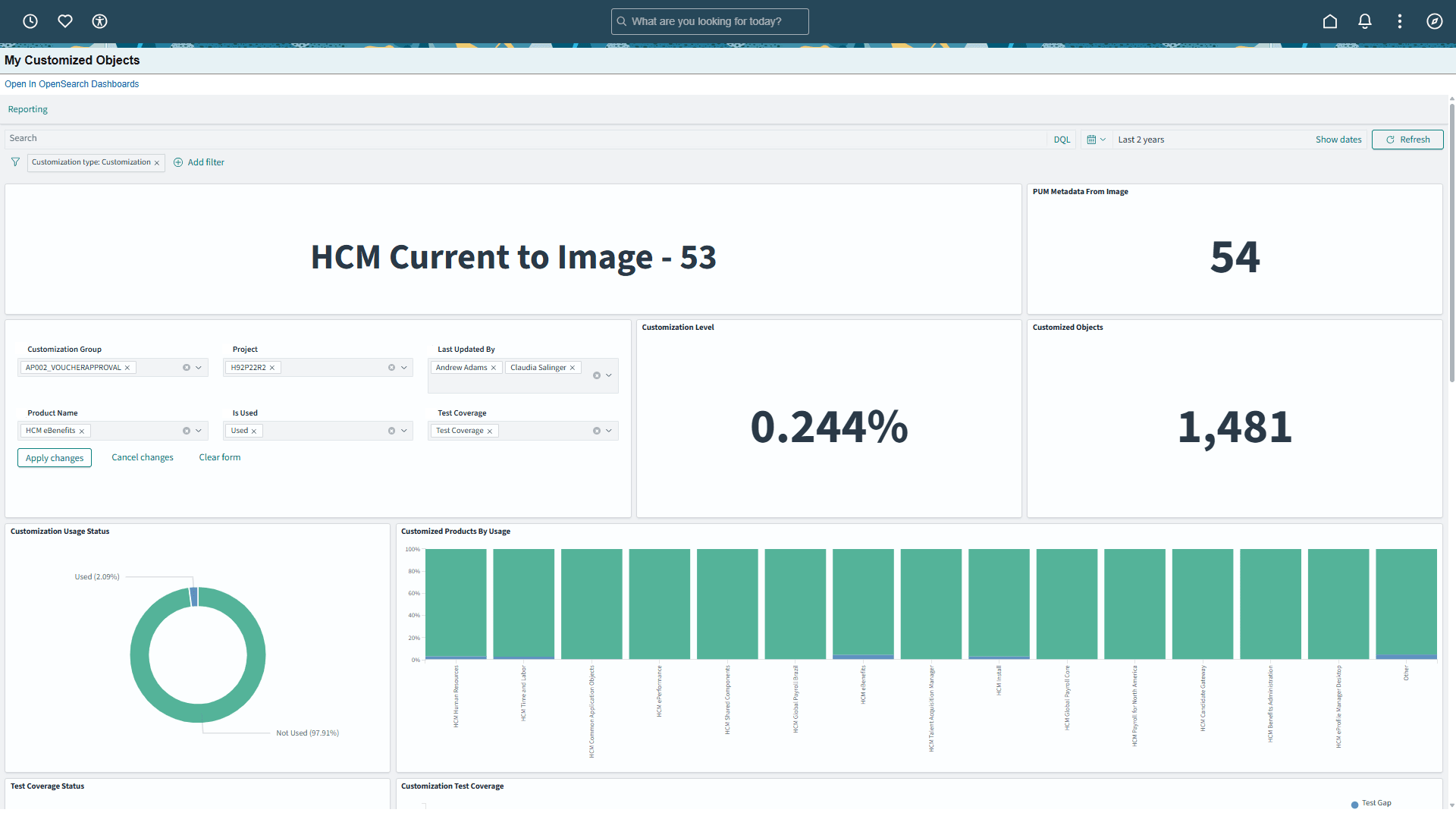
Task: Open the calendar quick date menu
Action: [1096, 140]
